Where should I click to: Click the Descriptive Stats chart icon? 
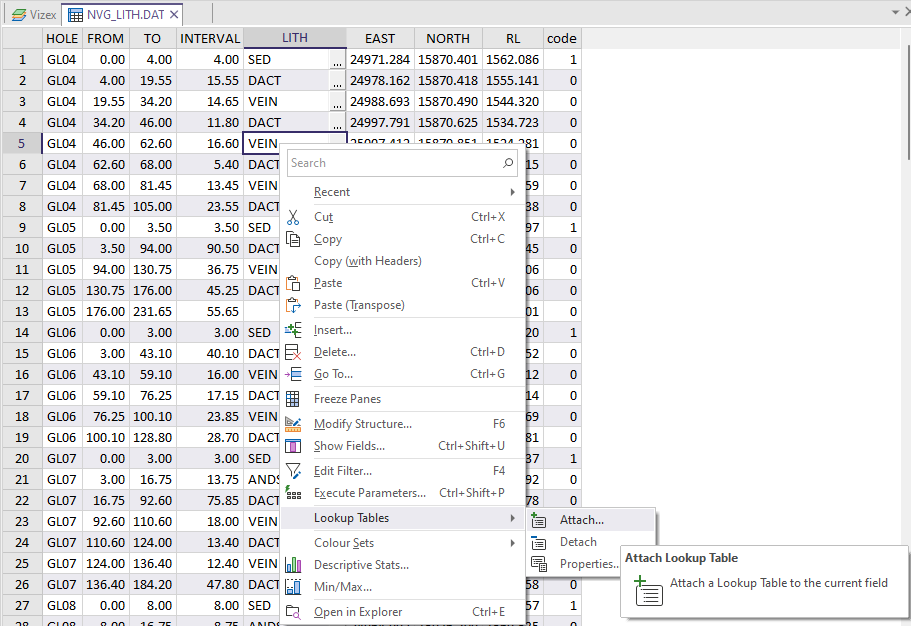pos(293,565)
